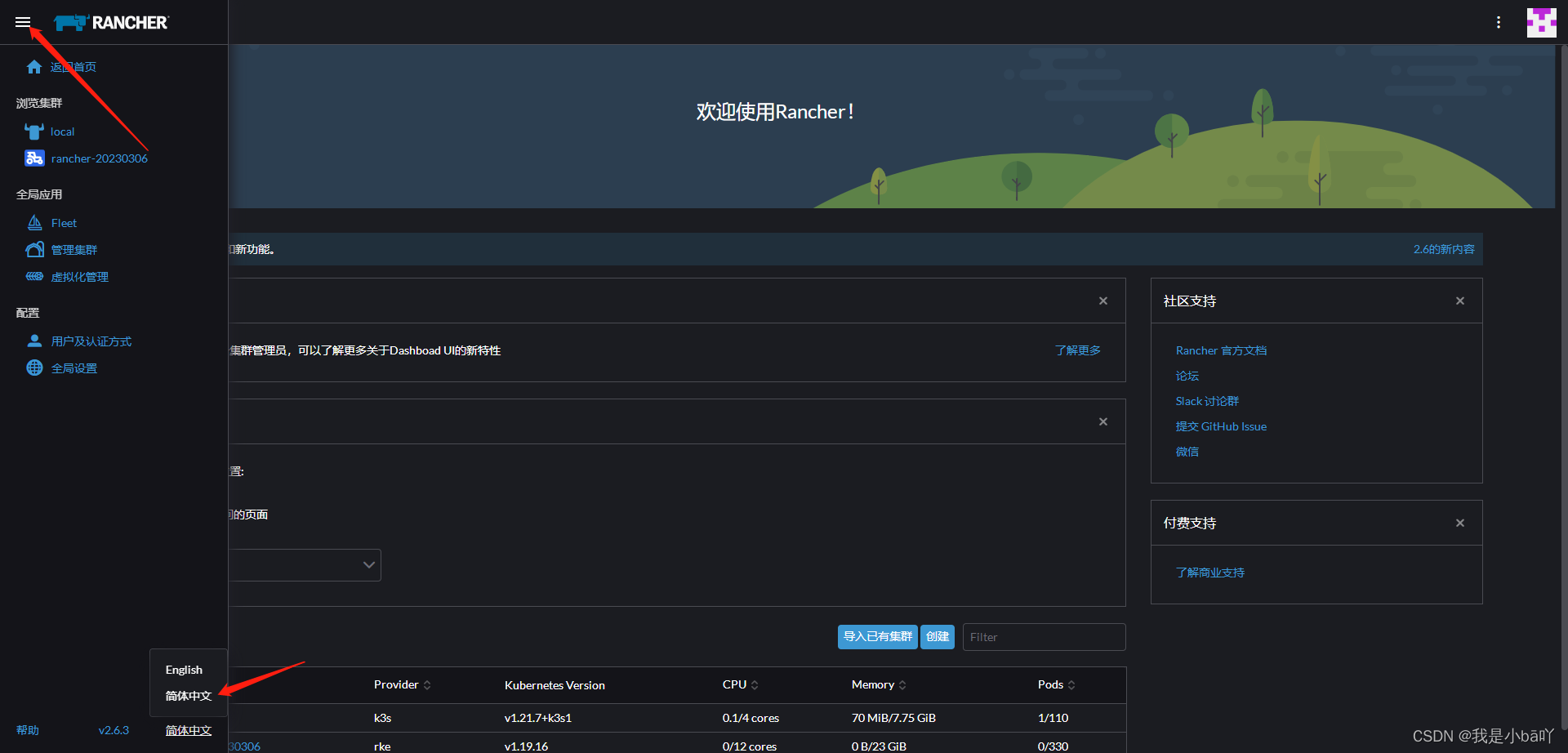This screenshot has width=1568, height=753.
Task: Open the vertical three-dot options menu
Action: 1499,22
